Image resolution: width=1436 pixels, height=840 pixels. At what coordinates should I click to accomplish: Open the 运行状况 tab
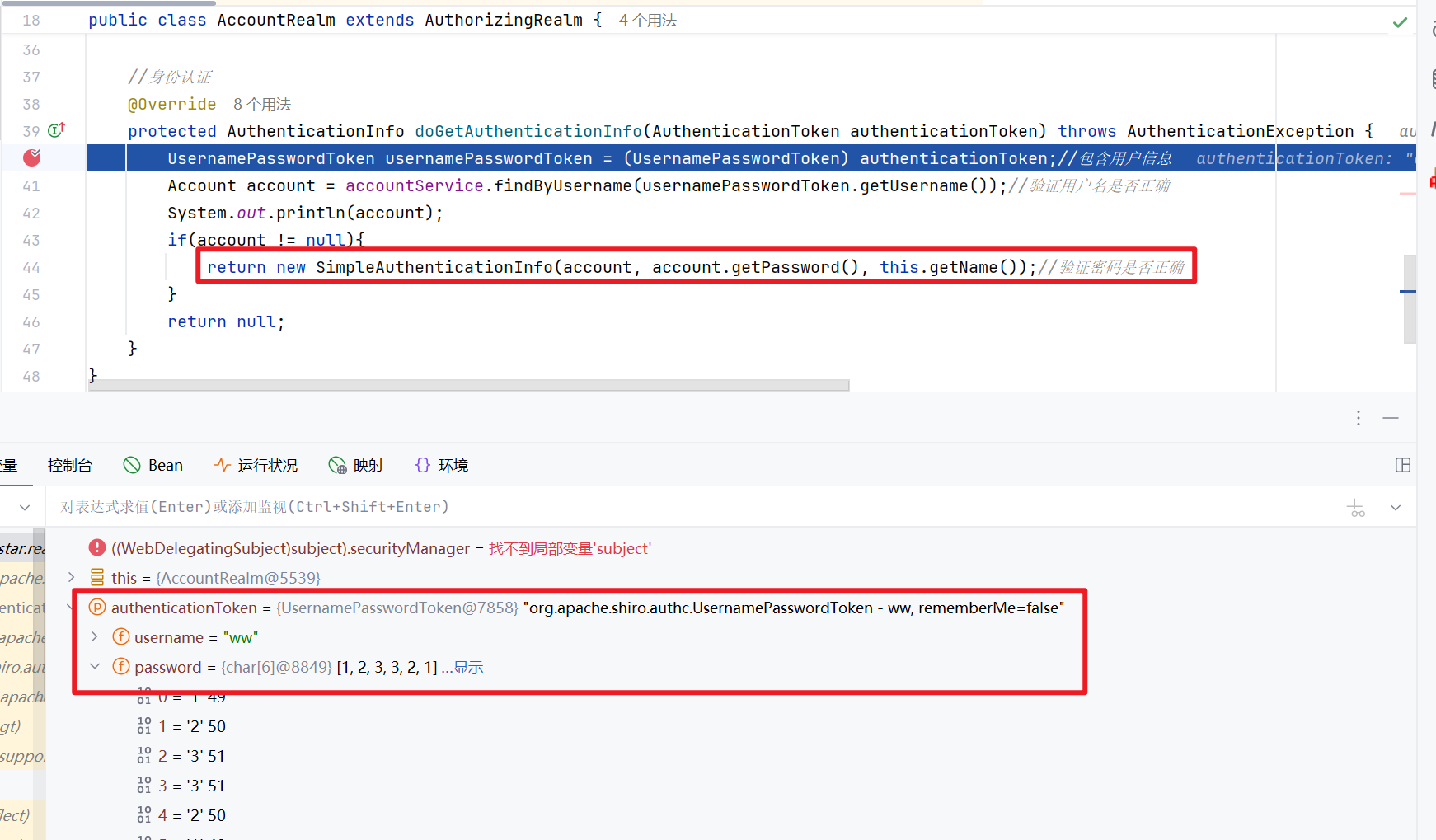coord(256,465)
